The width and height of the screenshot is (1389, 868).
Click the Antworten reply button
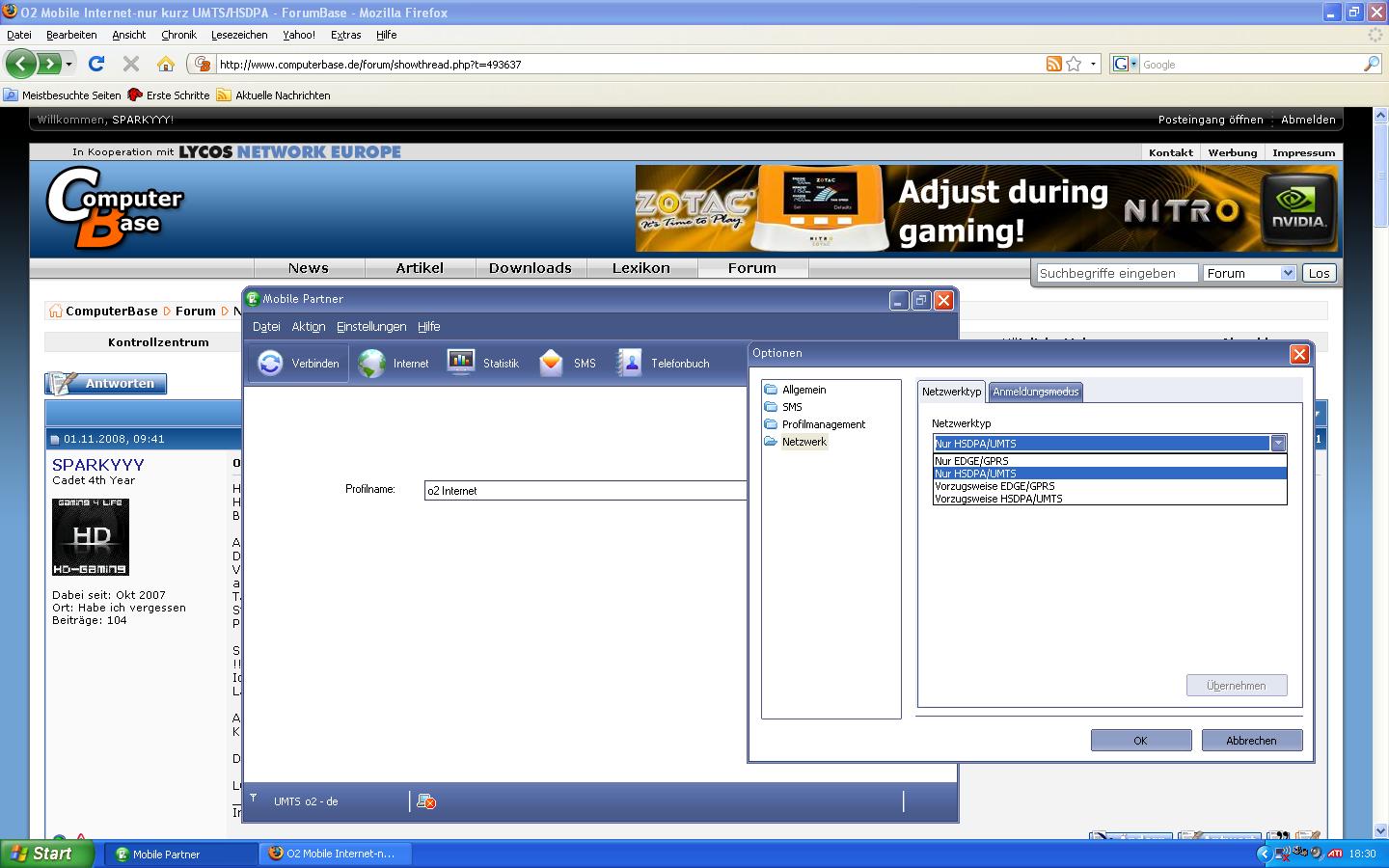click(106, 383)
